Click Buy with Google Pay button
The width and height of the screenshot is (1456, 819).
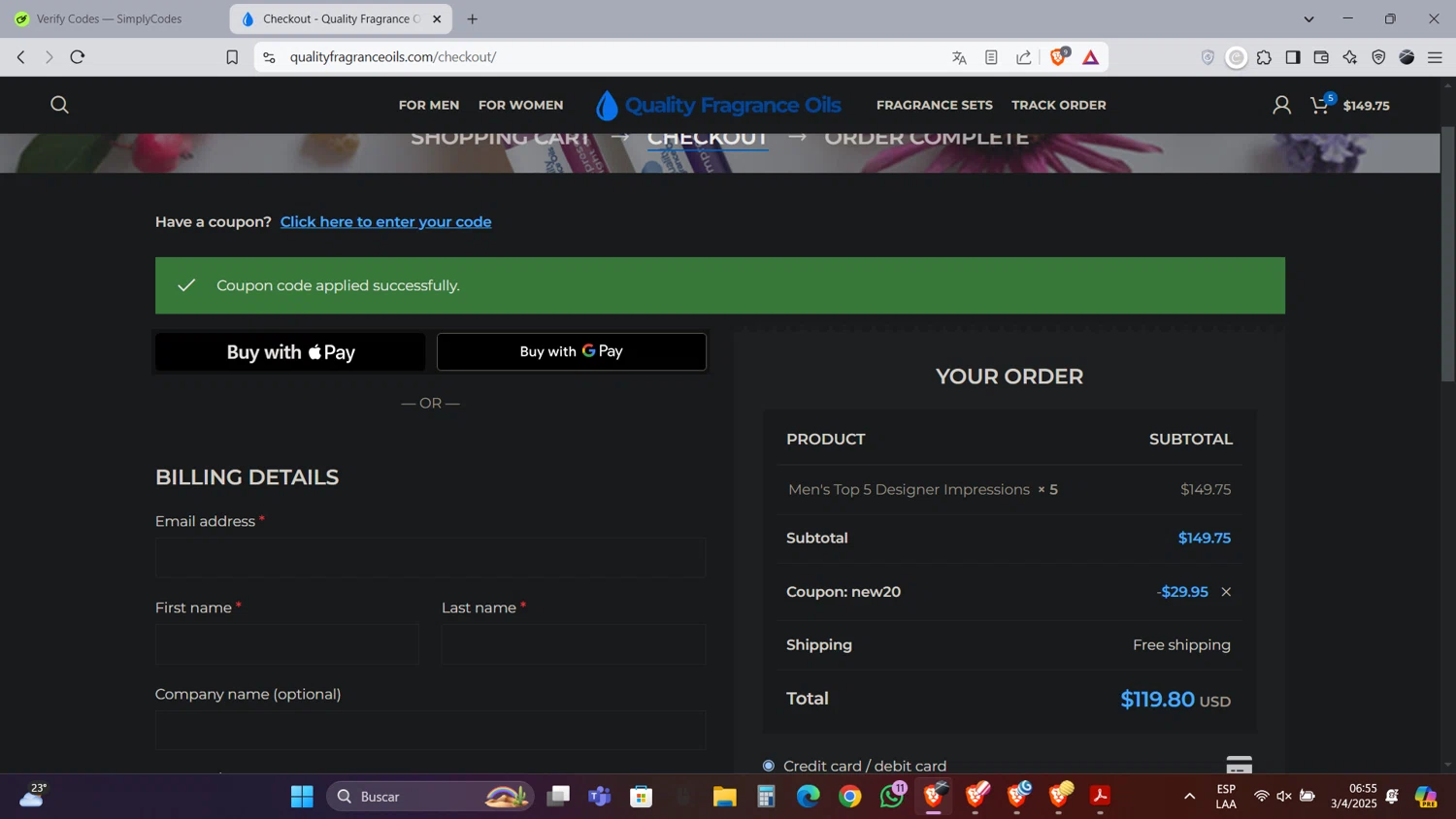[572, 351]
